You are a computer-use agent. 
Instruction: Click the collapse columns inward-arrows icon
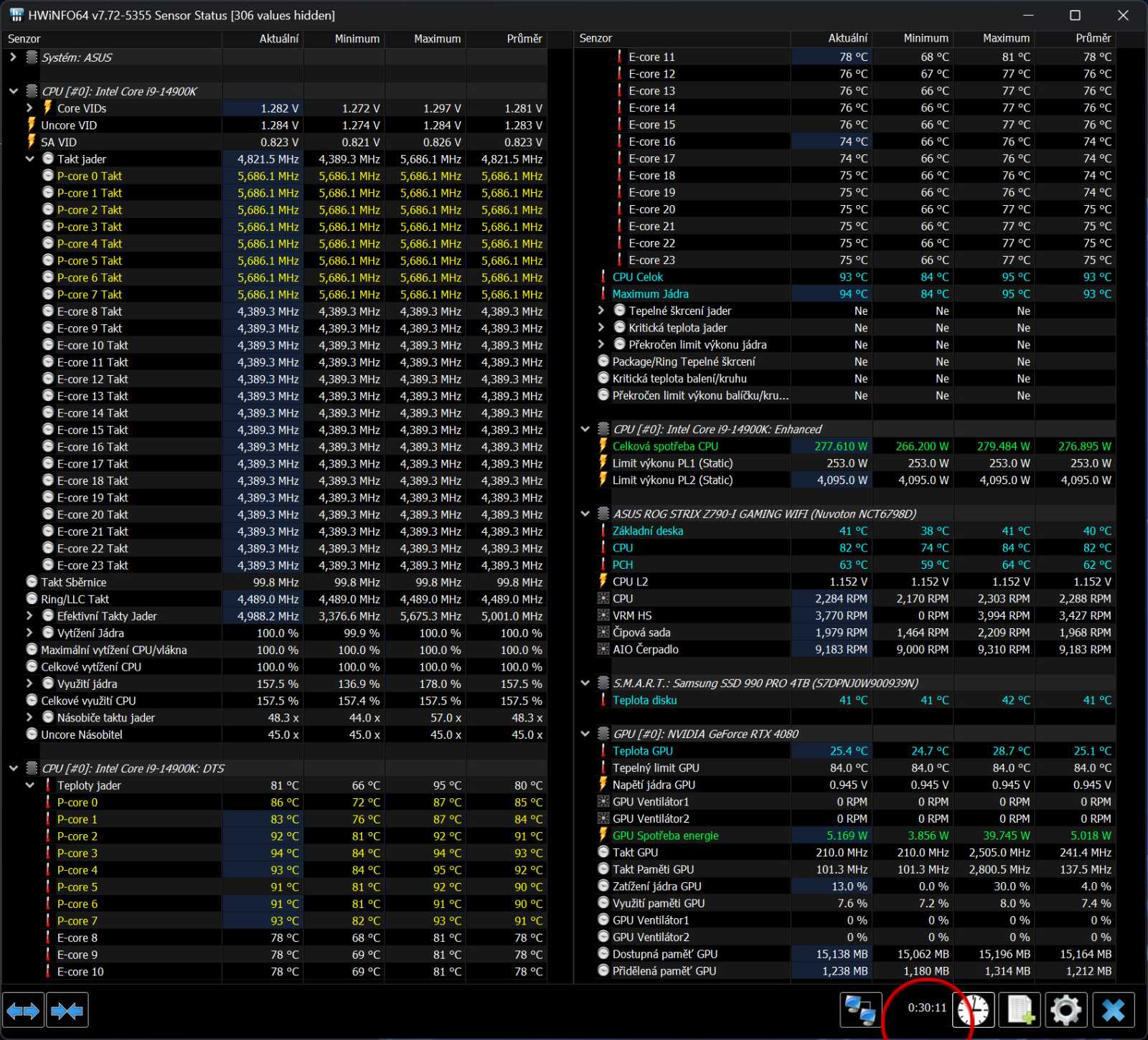(67, 1011)
